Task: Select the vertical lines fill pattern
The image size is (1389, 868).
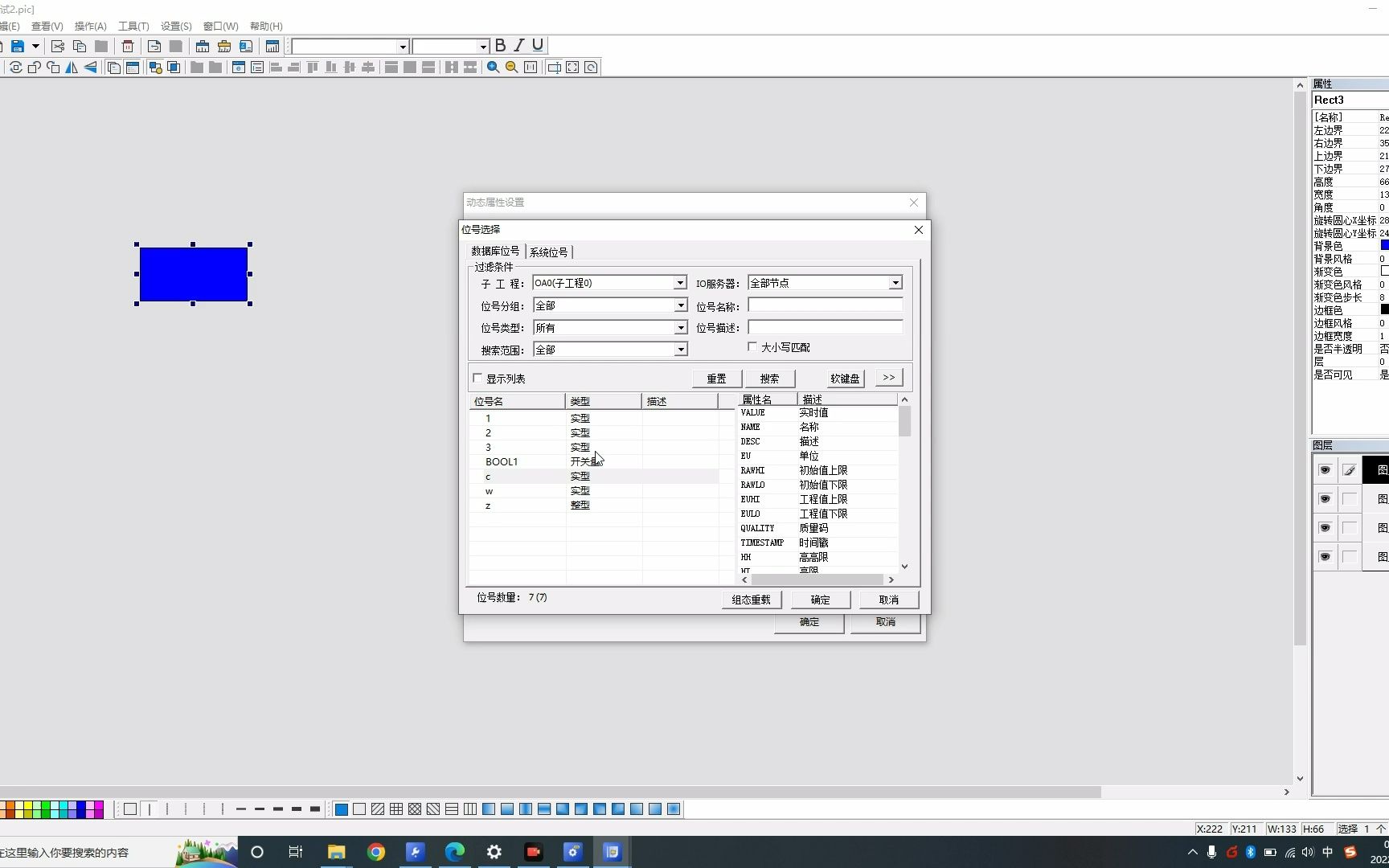Action: (470, 809)
